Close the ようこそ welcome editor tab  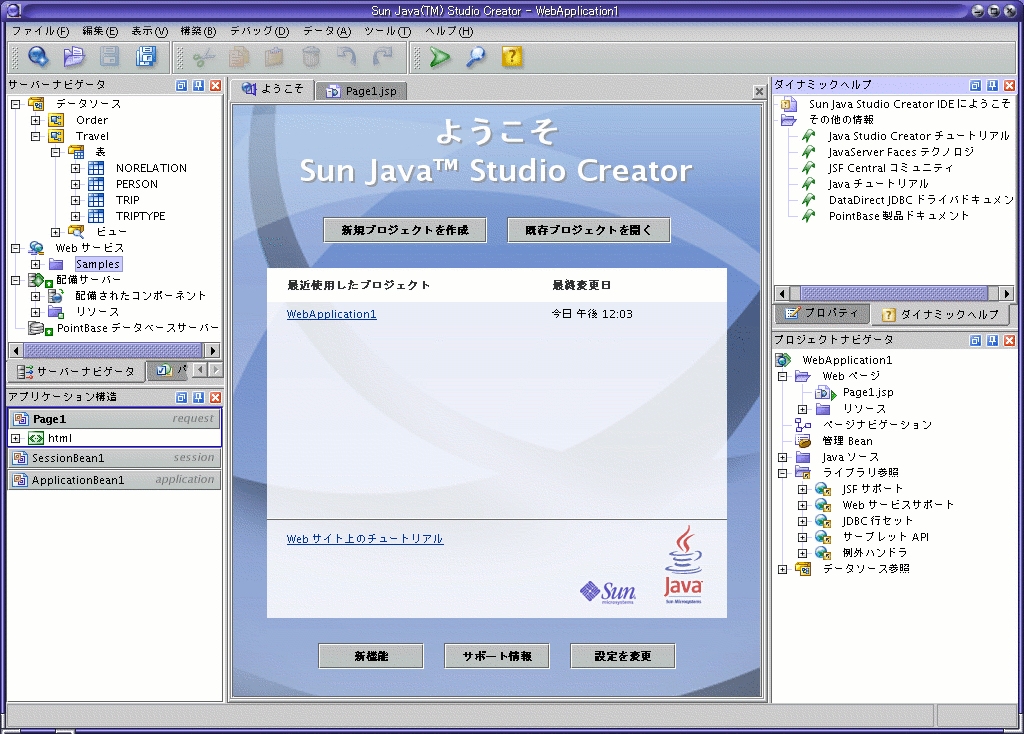(759, 92)
